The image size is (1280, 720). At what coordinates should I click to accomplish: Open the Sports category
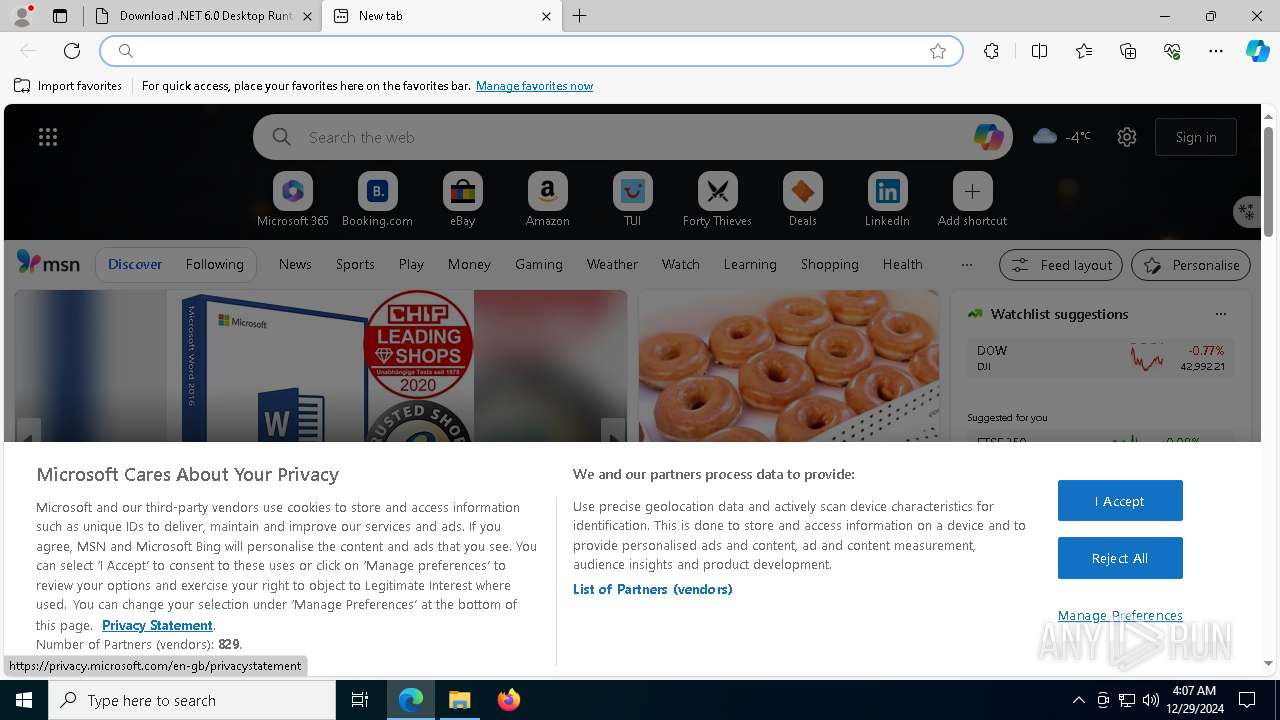click(355, 264)
